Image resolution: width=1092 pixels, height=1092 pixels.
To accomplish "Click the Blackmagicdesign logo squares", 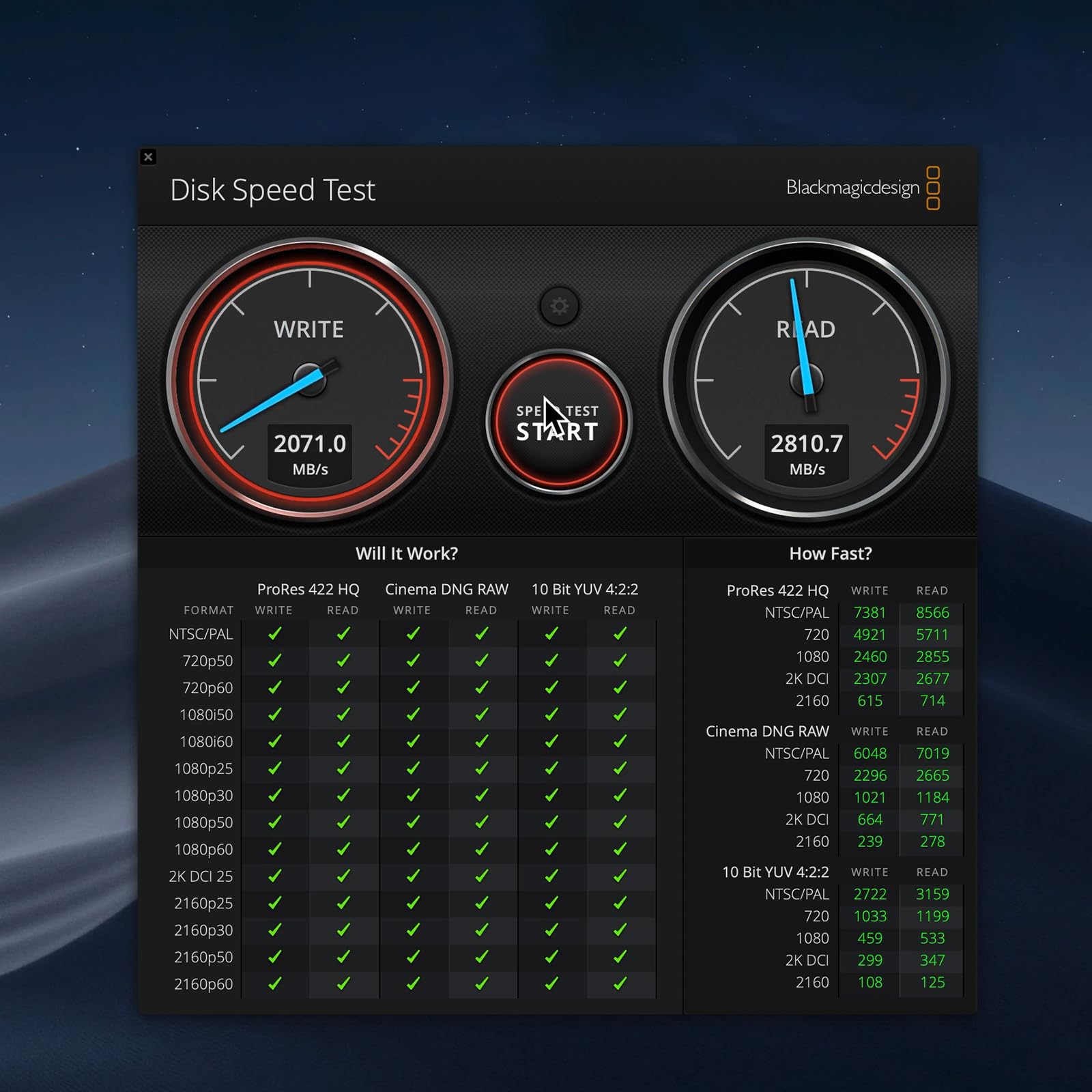I will tap(933, 188).
